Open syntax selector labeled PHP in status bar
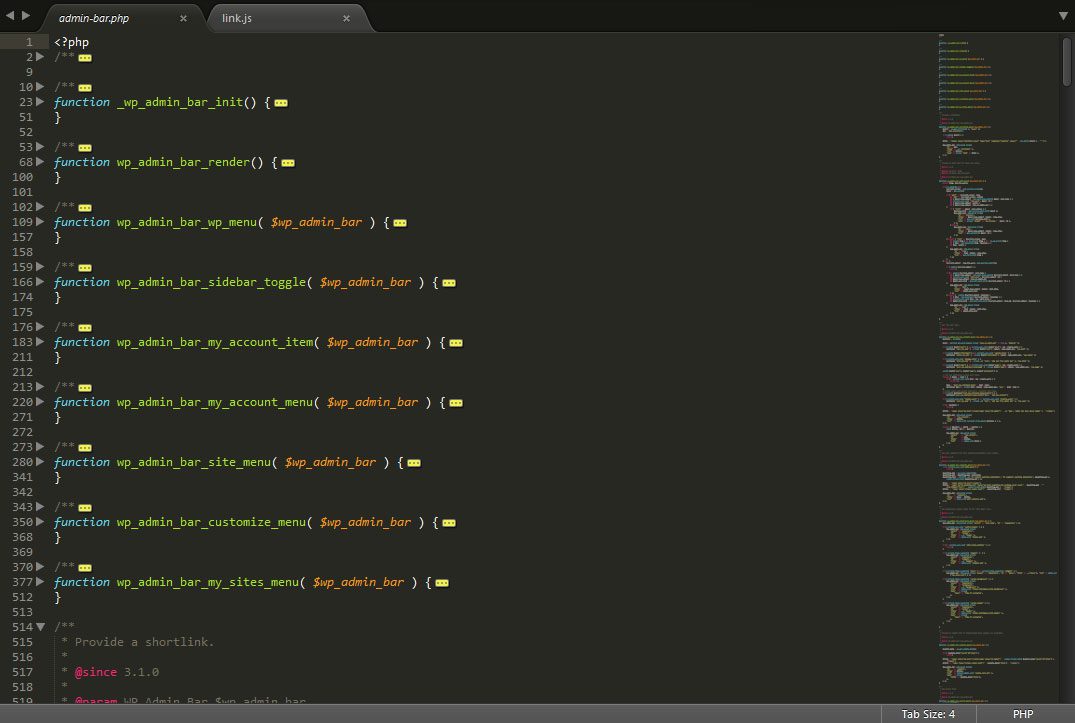Viewport: 1075px width, 723px height. 1023,714
